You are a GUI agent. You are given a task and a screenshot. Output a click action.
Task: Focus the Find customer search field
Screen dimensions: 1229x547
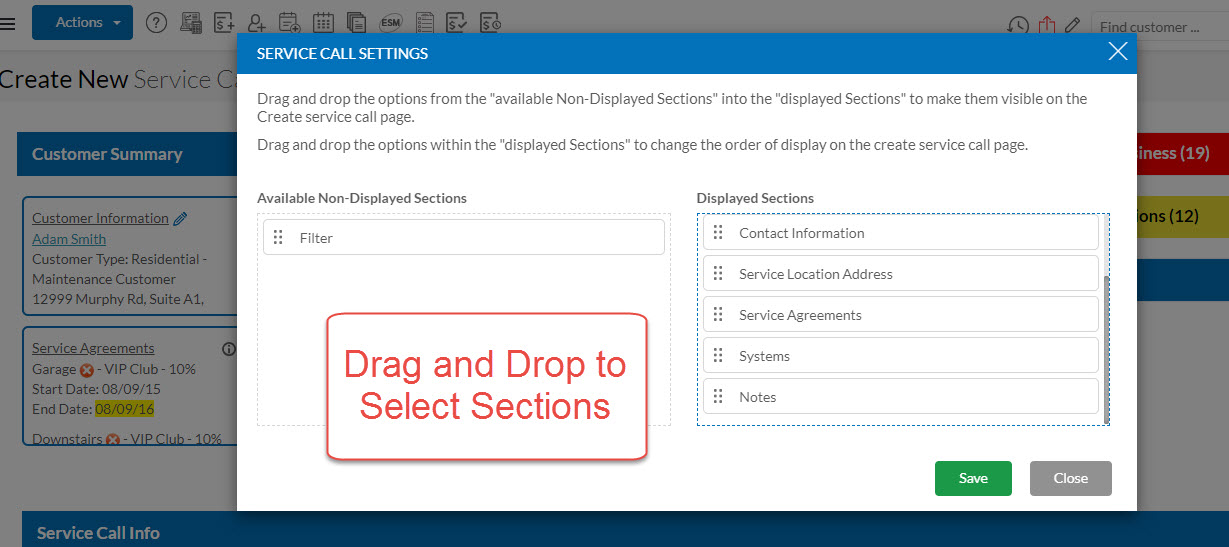pyautogui.click(x=1159, y=27)
